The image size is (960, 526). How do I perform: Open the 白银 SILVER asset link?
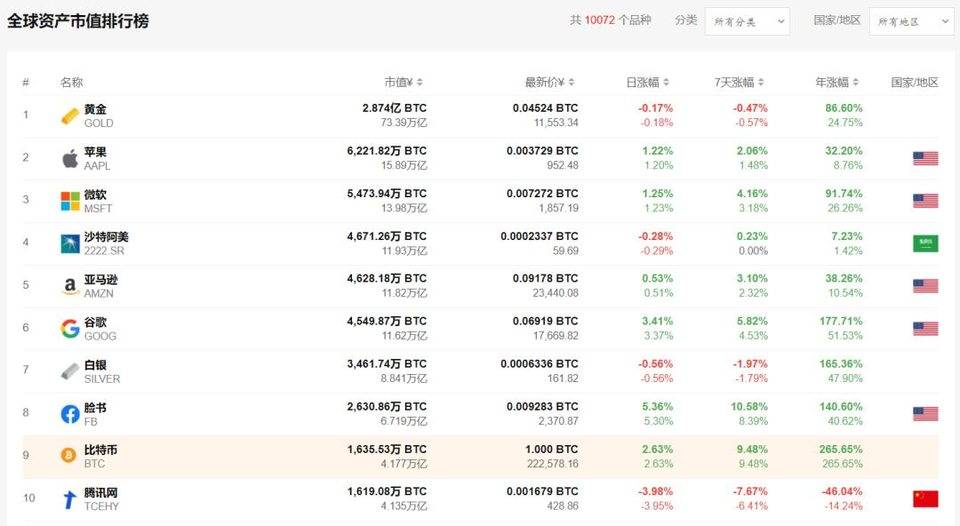click(102, 371)
